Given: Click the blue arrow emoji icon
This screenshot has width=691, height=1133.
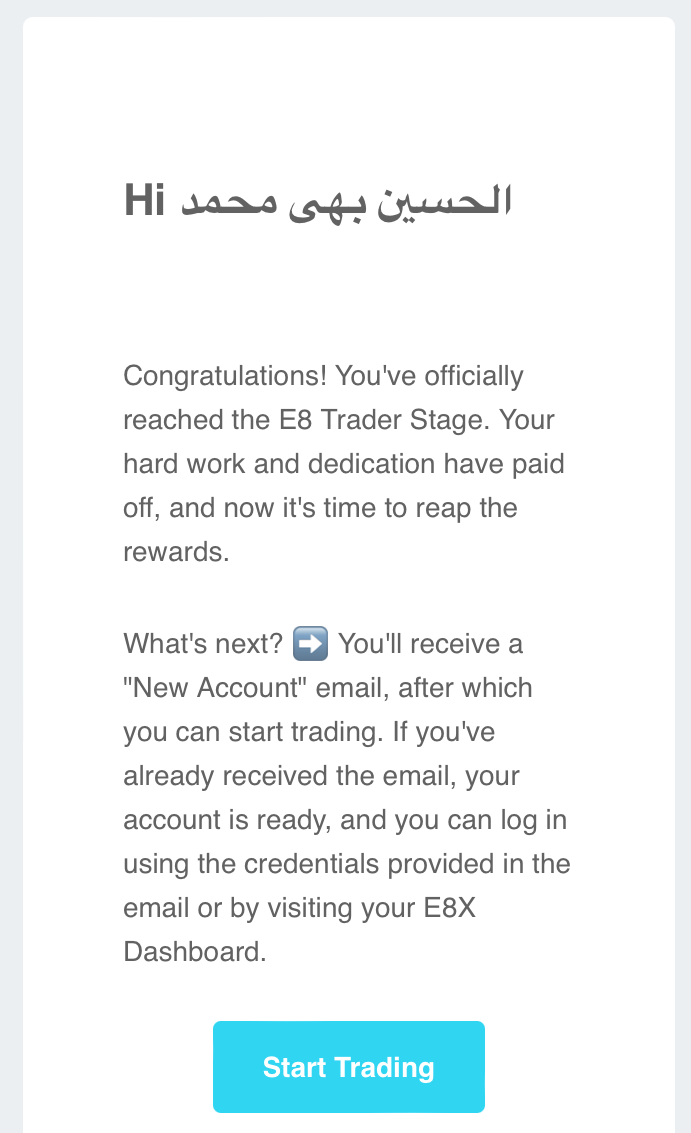Looking at the screenshot, I should coord(310,643).
